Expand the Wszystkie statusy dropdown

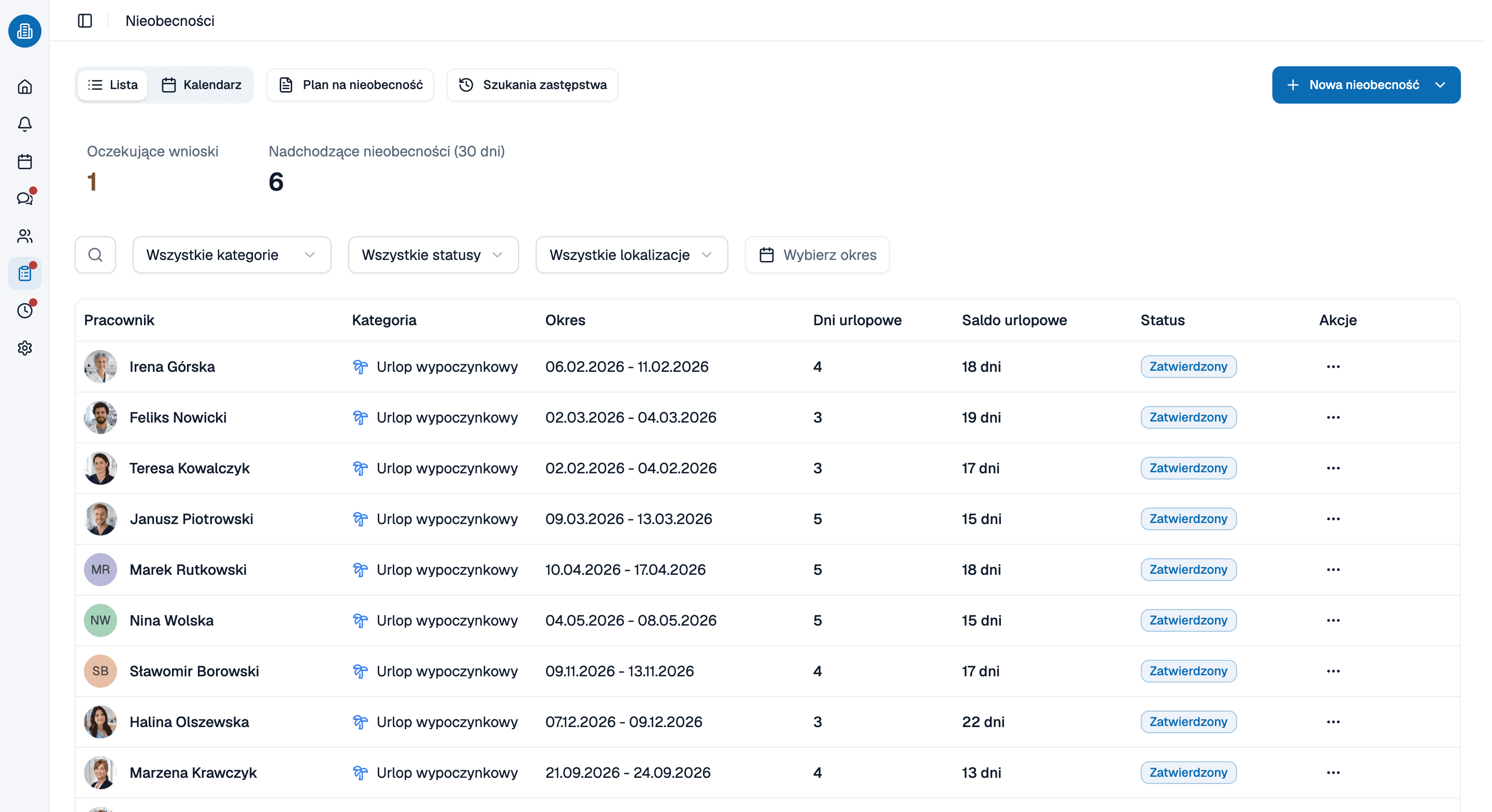tap(433, 255)
